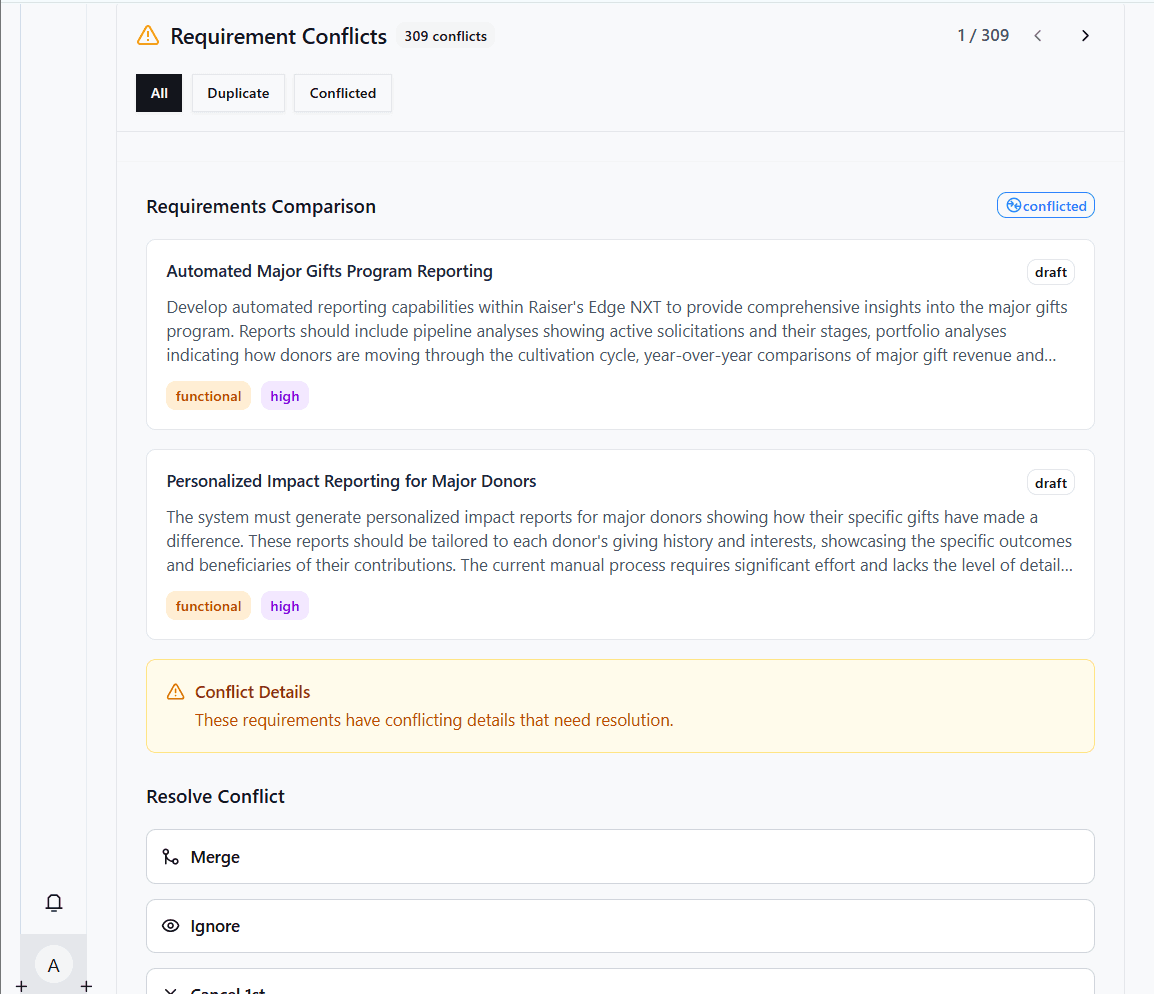Click the 1 / 309 page counter
The height and width of the screenshot is (994, 1154).
983,35
